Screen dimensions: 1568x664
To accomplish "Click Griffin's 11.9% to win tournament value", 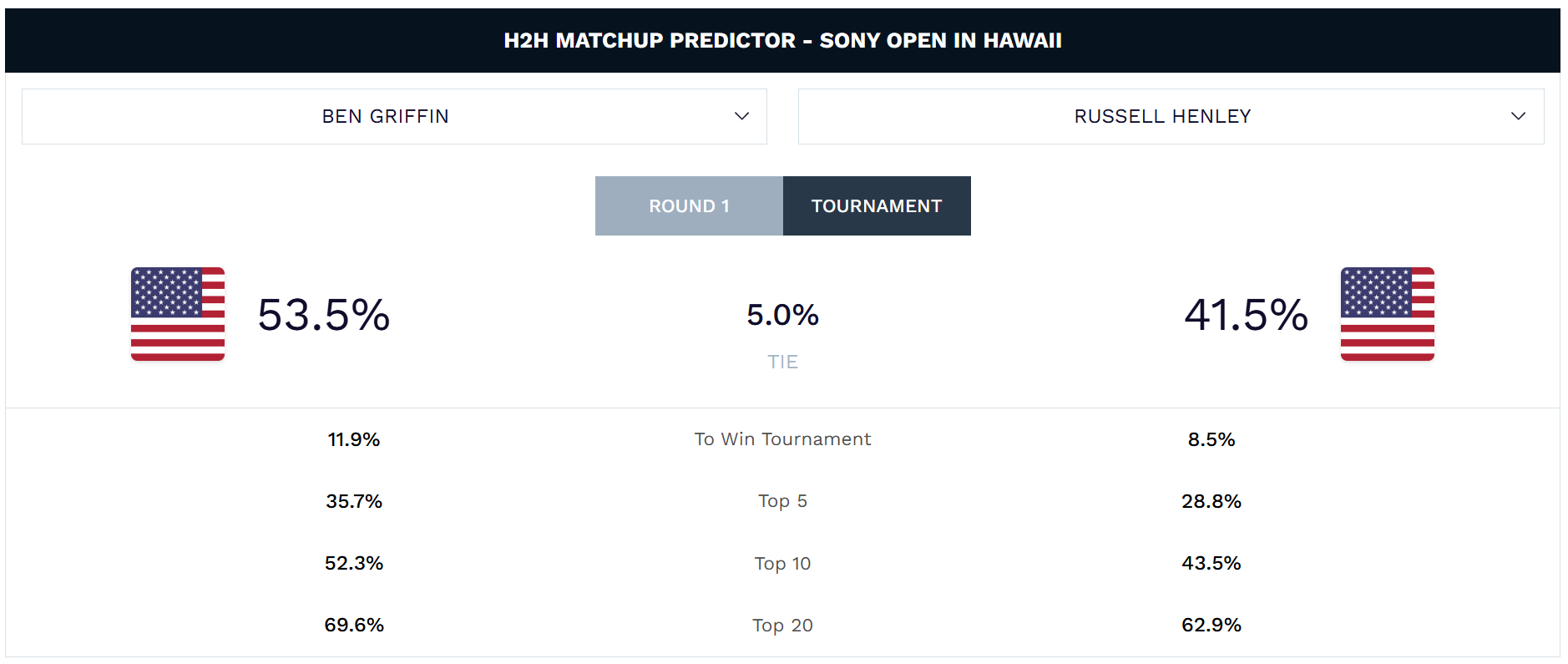I will 354,439.
